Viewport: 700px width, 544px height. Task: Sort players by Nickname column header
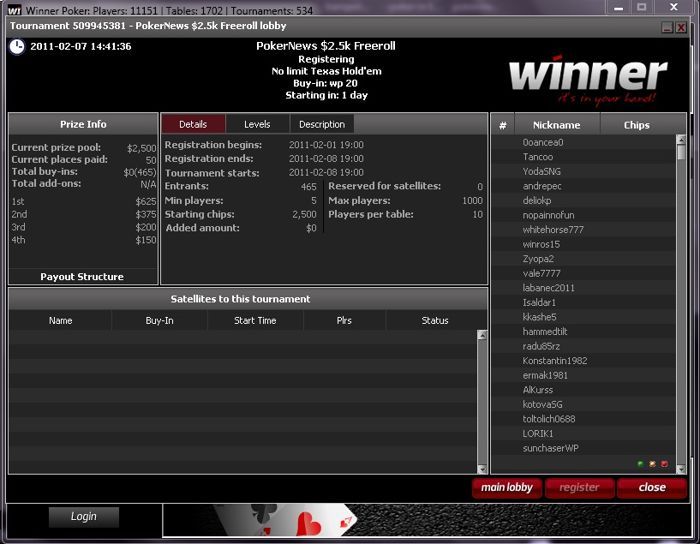point(557,125)
